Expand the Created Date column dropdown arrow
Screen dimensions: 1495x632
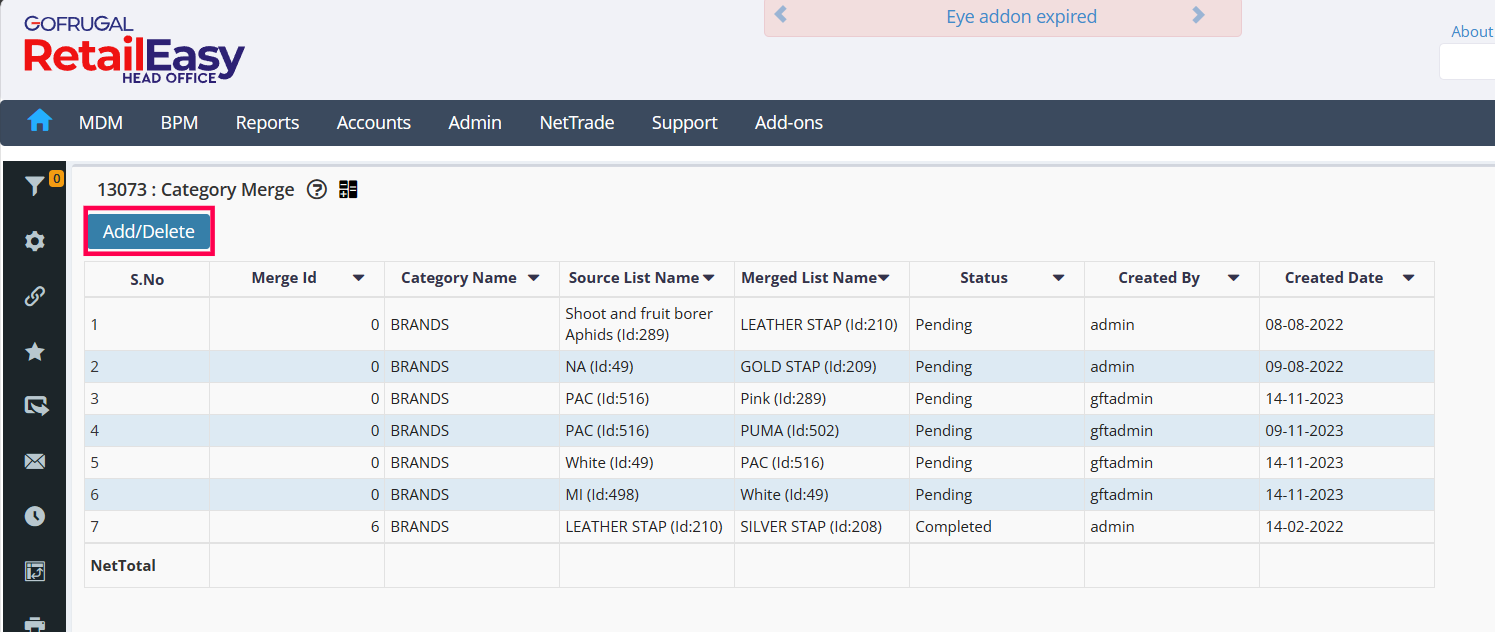[1408, 278]
